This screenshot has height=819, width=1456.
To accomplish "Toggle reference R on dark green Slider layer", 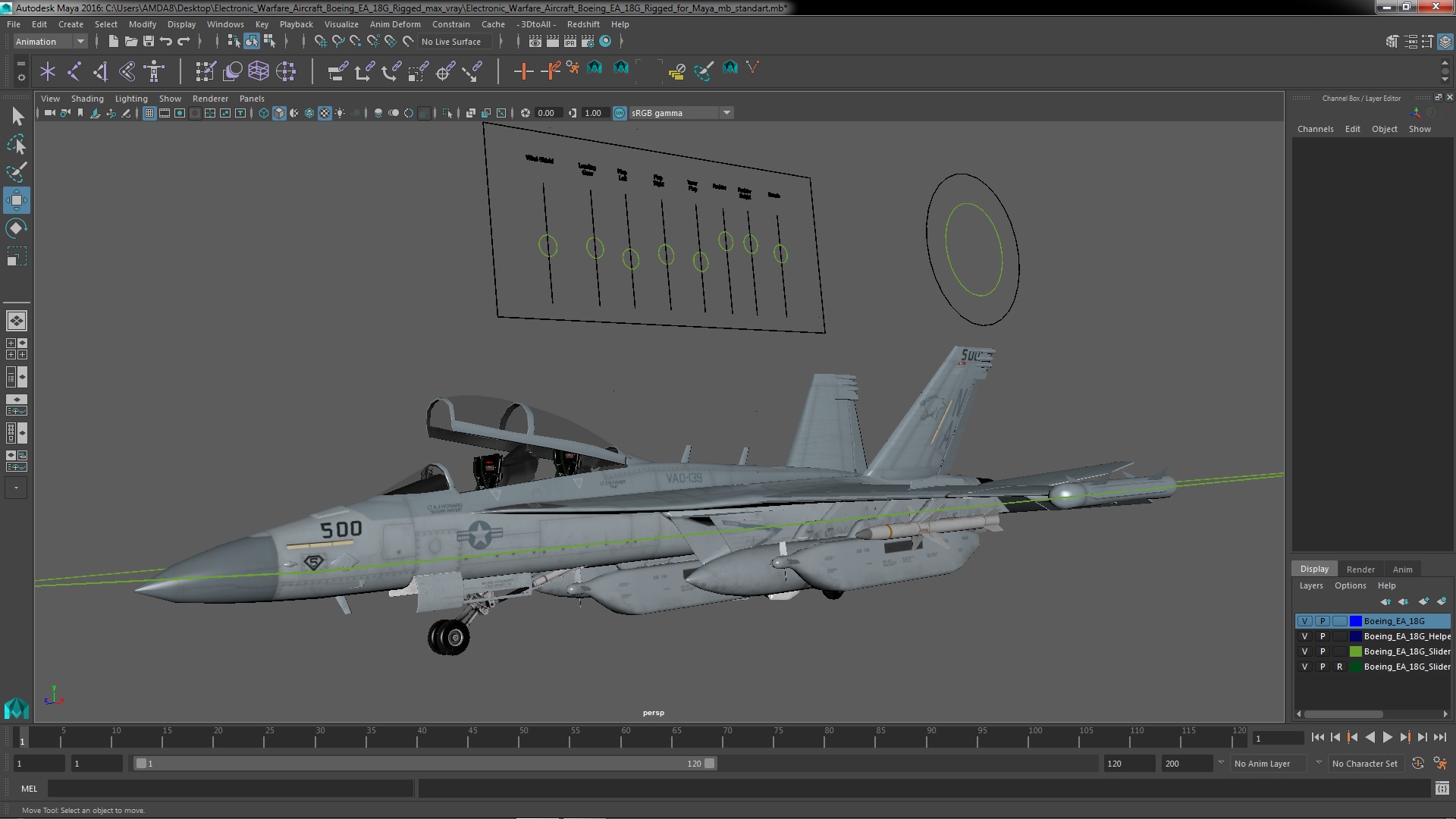I will (1340, 667).
